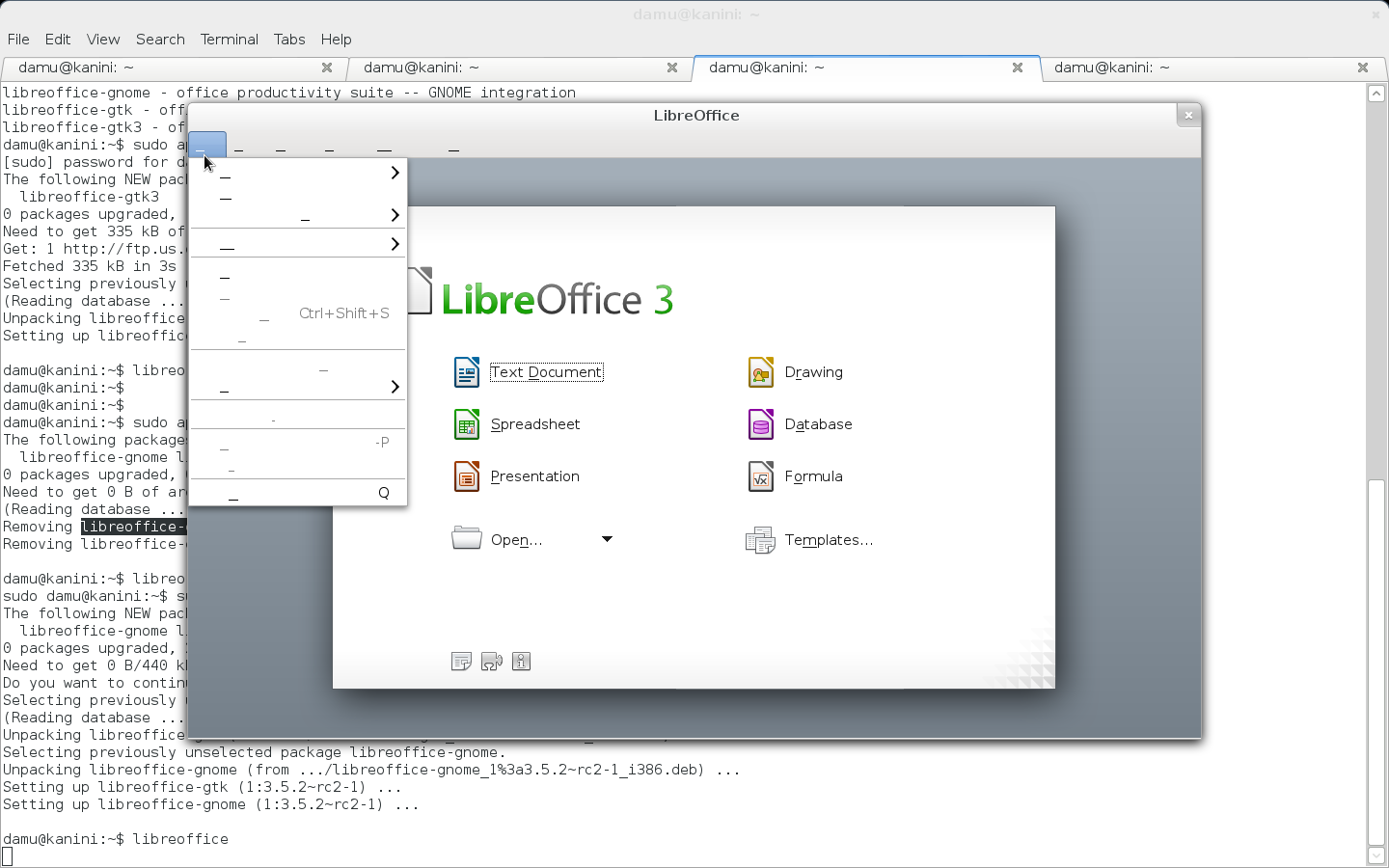This screenshot has width=1389, height=868.
Task: Close the active terminal tab
Action: 1017,68
